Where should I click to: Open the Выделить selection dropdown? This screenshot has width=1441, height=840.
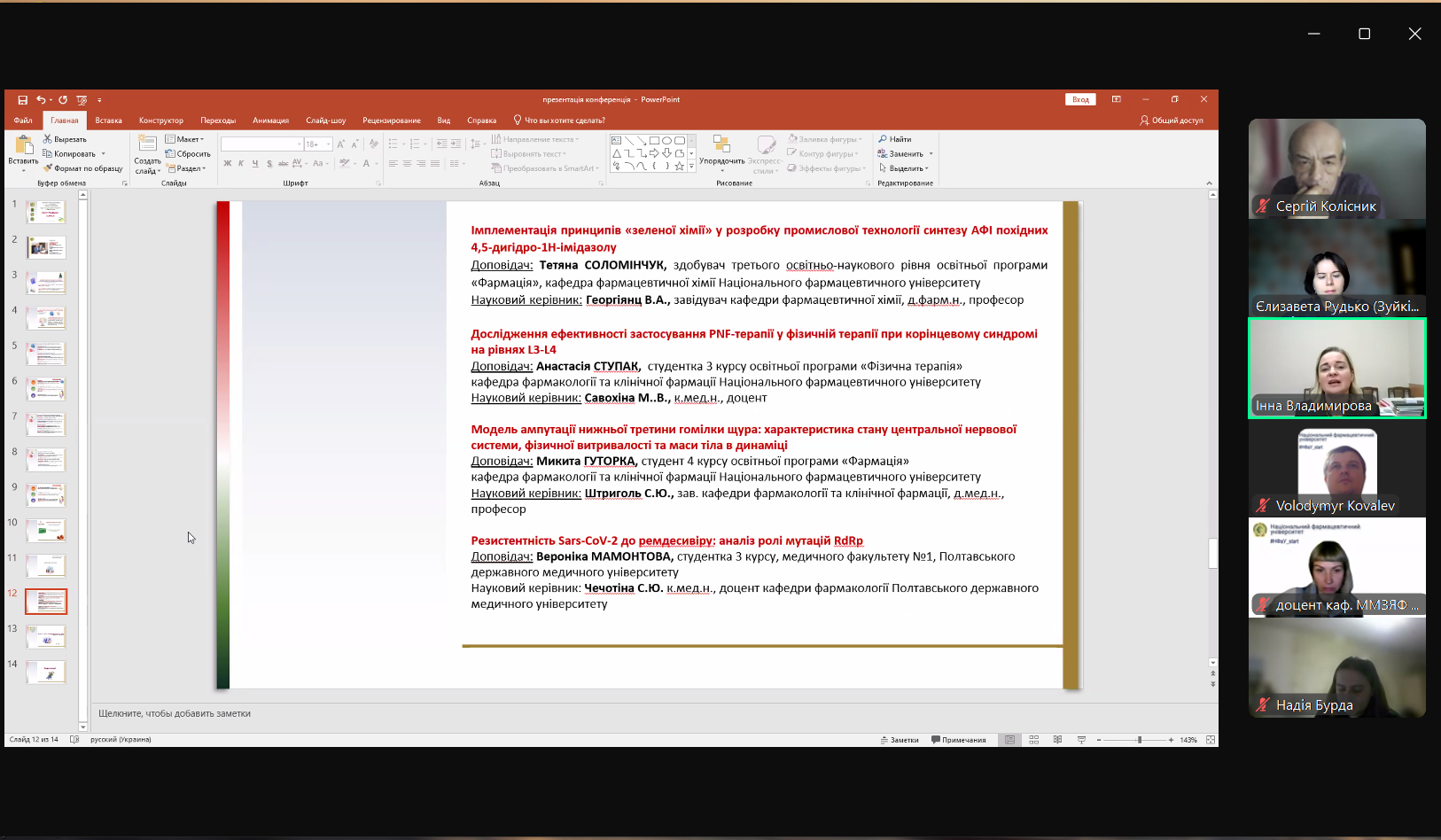tap(903, 168)
